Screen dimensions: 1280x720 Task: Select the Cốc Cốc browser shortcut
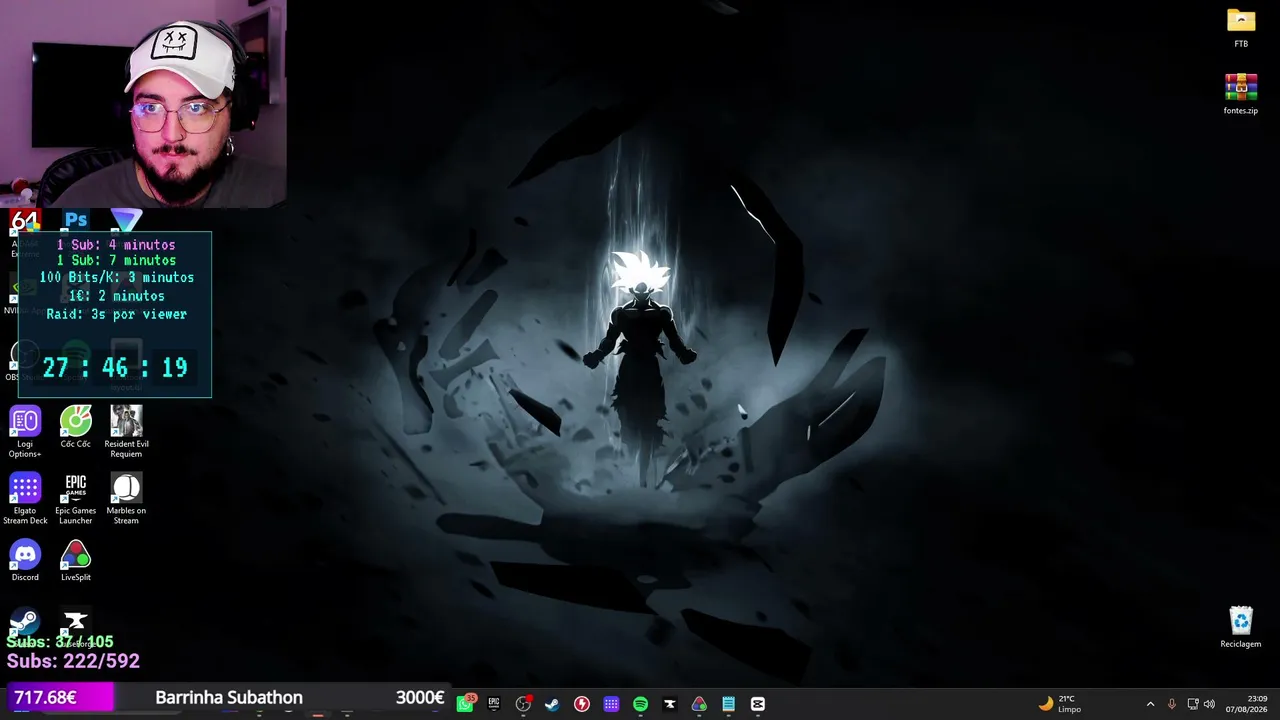(x=75, y=427)
